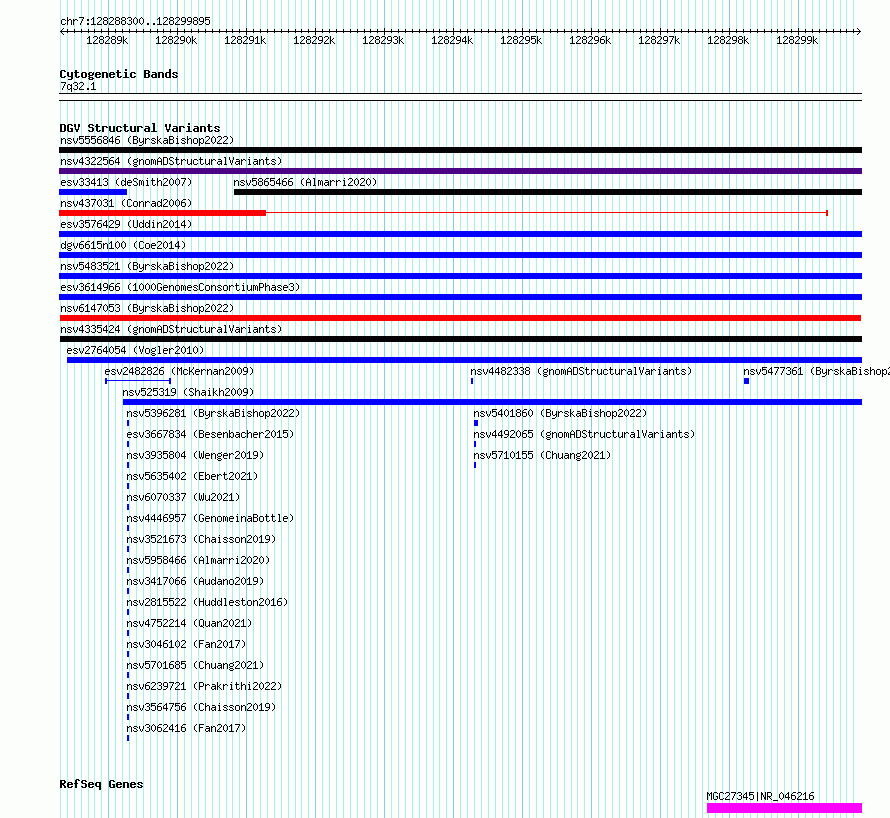Click nsv6147053 (ByrskaBishop2022) label
The width and height of the screenshot is (890, 818).
pyautogui.click(x=147, y=308)
